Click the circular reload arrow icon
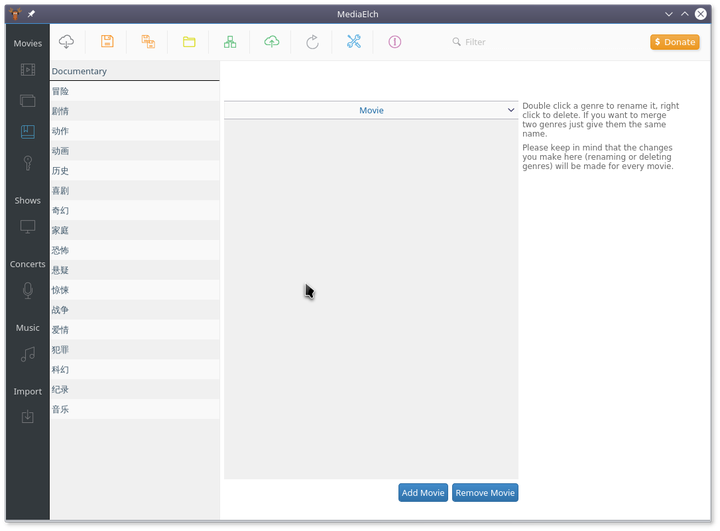 (312, 42)
